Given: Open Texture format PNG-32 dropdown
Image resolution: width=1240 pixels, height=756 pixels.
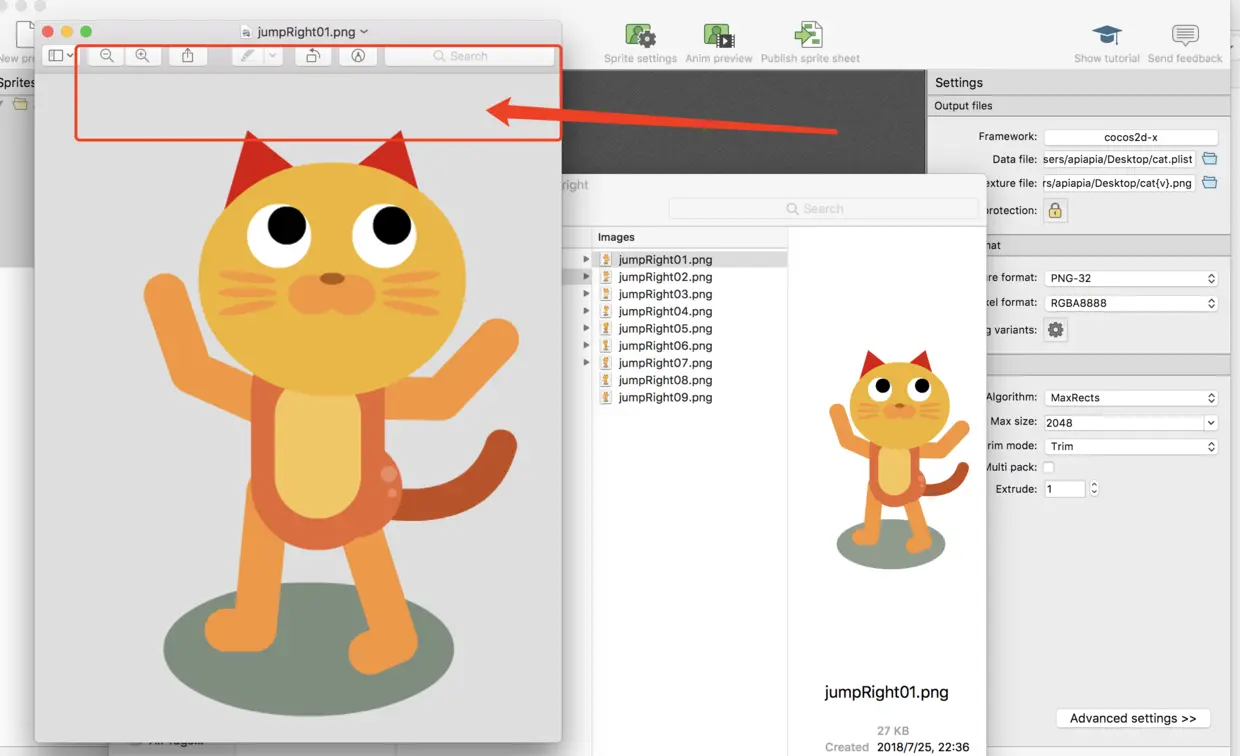Looking at the screenshot, I should [x=1131, y=279].
